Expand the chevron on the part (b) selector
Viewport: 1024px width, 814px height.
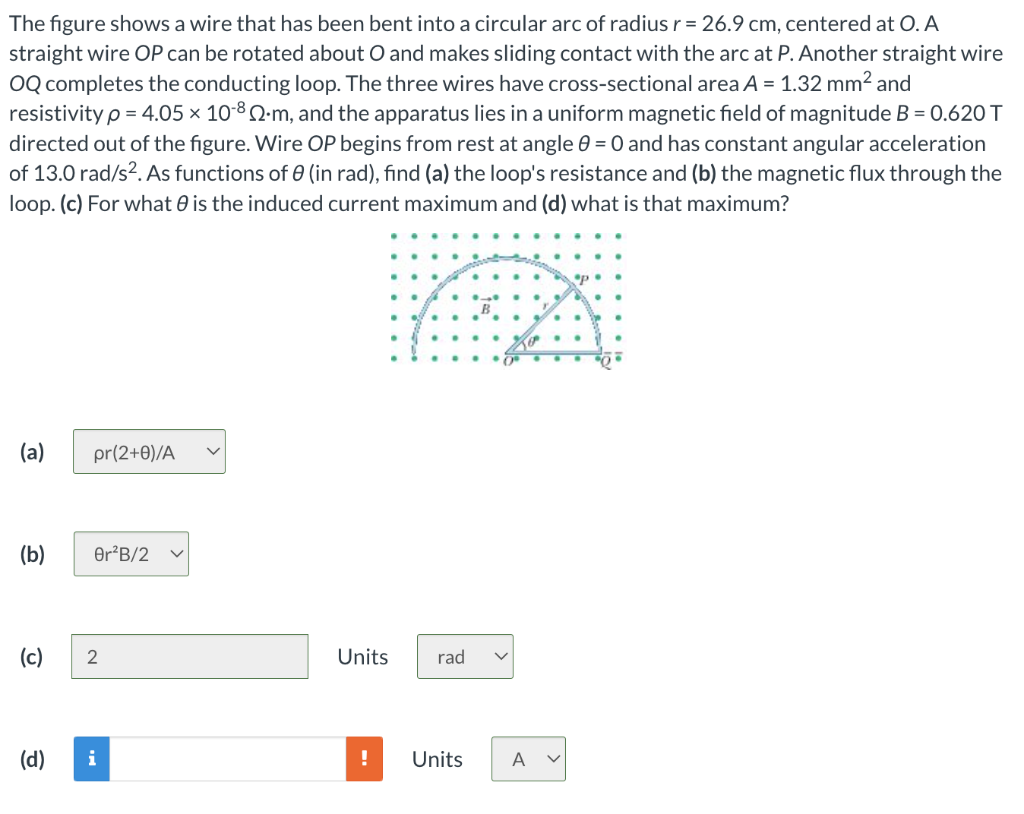click(x=177, y=554)
